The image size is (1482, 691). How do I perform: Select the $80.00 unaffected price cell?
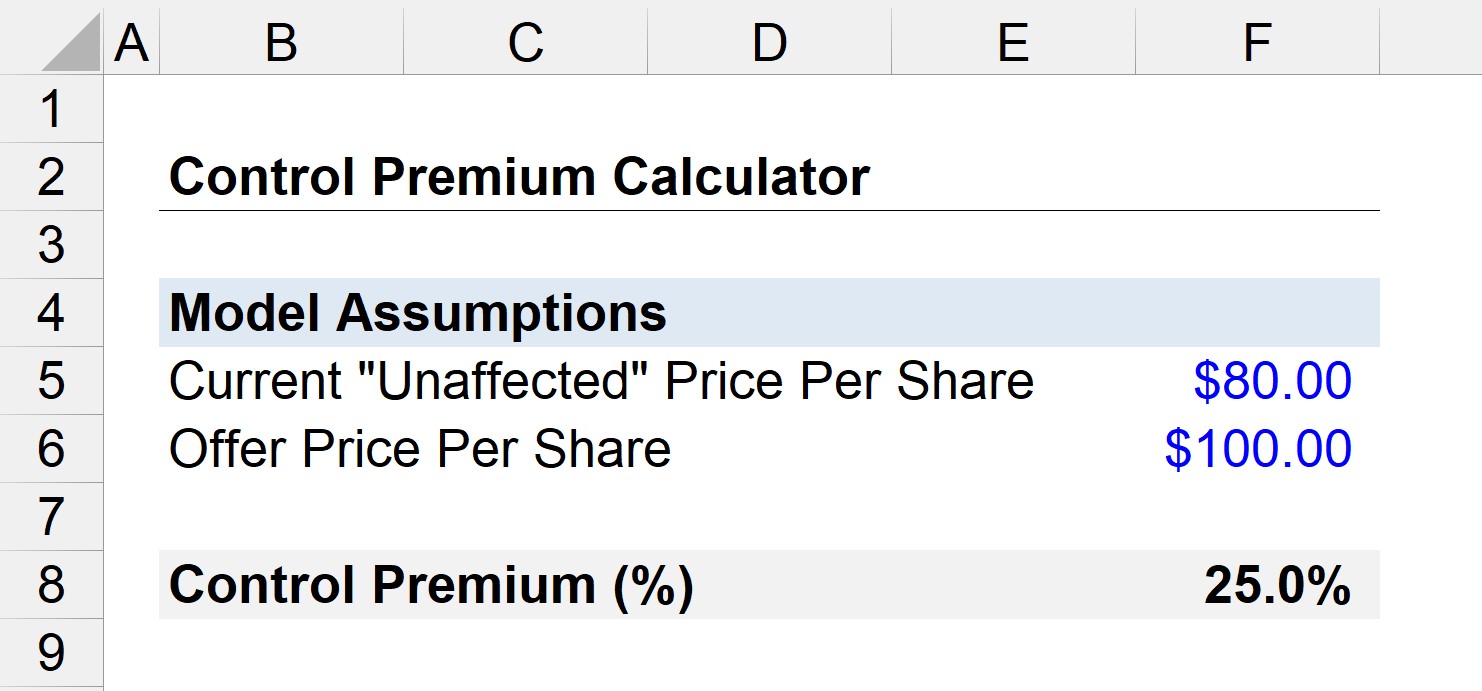[1258, 381]
